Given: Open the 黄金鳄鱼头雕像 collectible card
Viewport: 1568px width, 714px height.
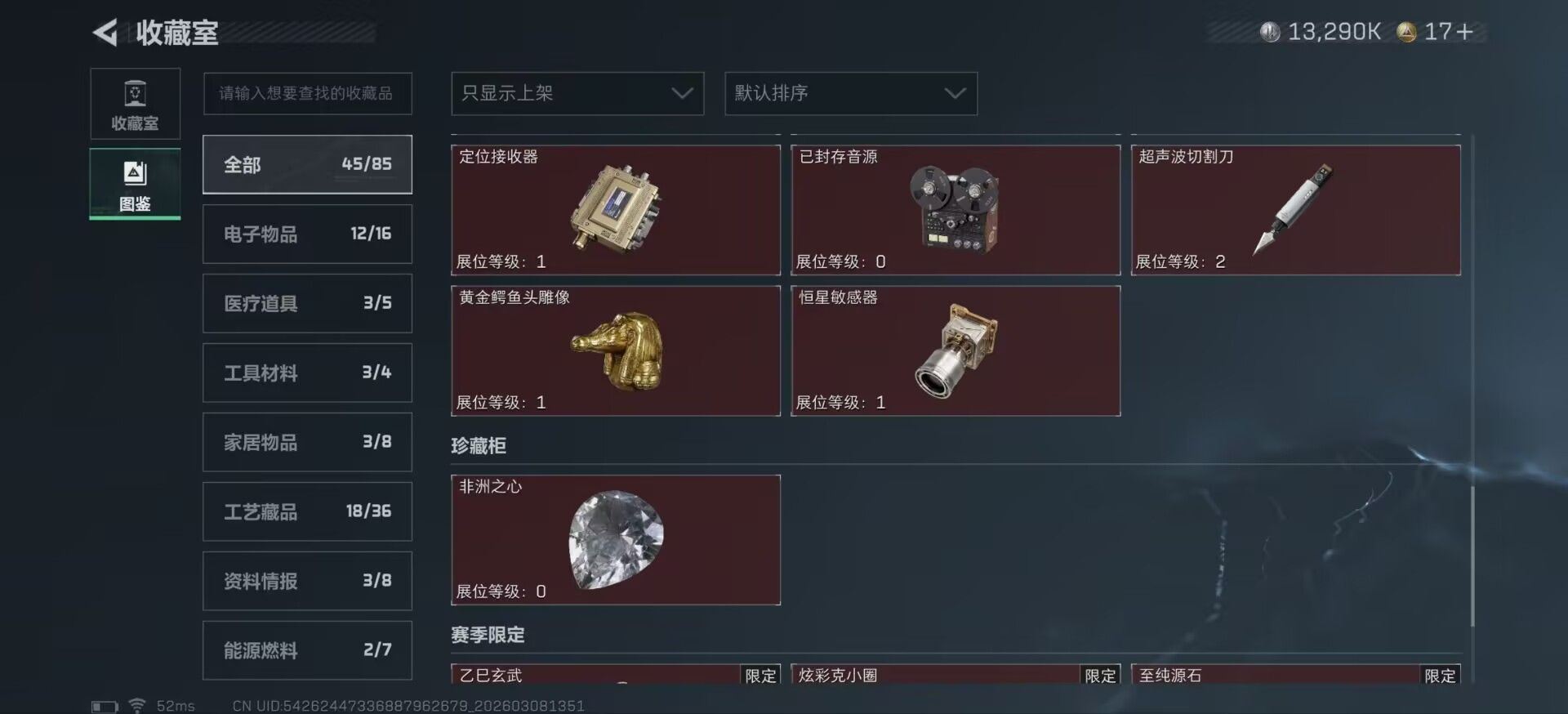Looking at the screenshot, I should tap(616, 350).
